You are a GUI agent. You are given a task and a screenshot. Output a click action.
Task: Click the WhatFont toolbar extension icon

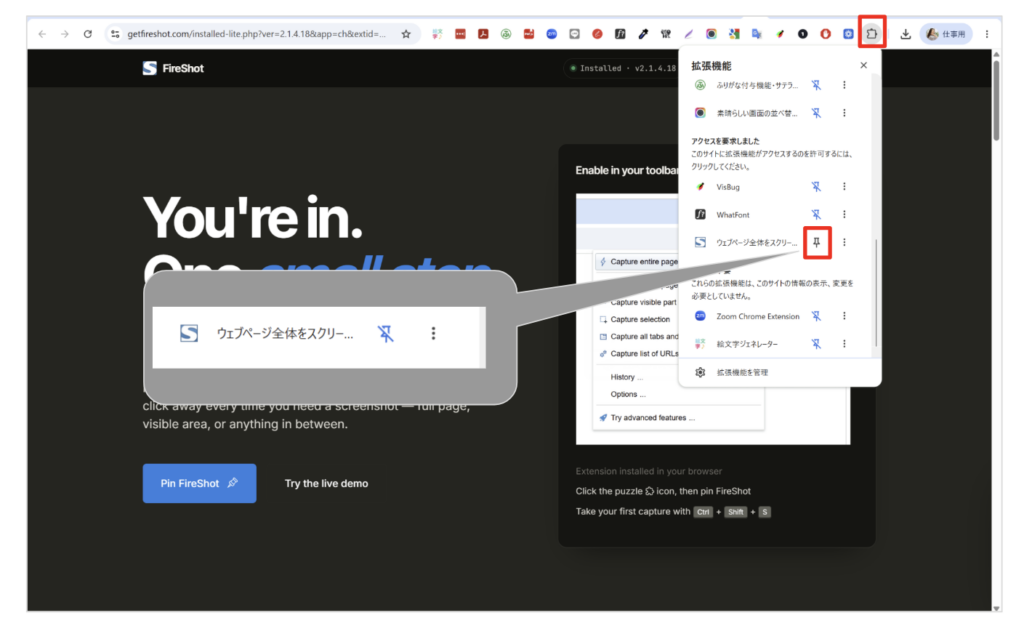[620, 34]
